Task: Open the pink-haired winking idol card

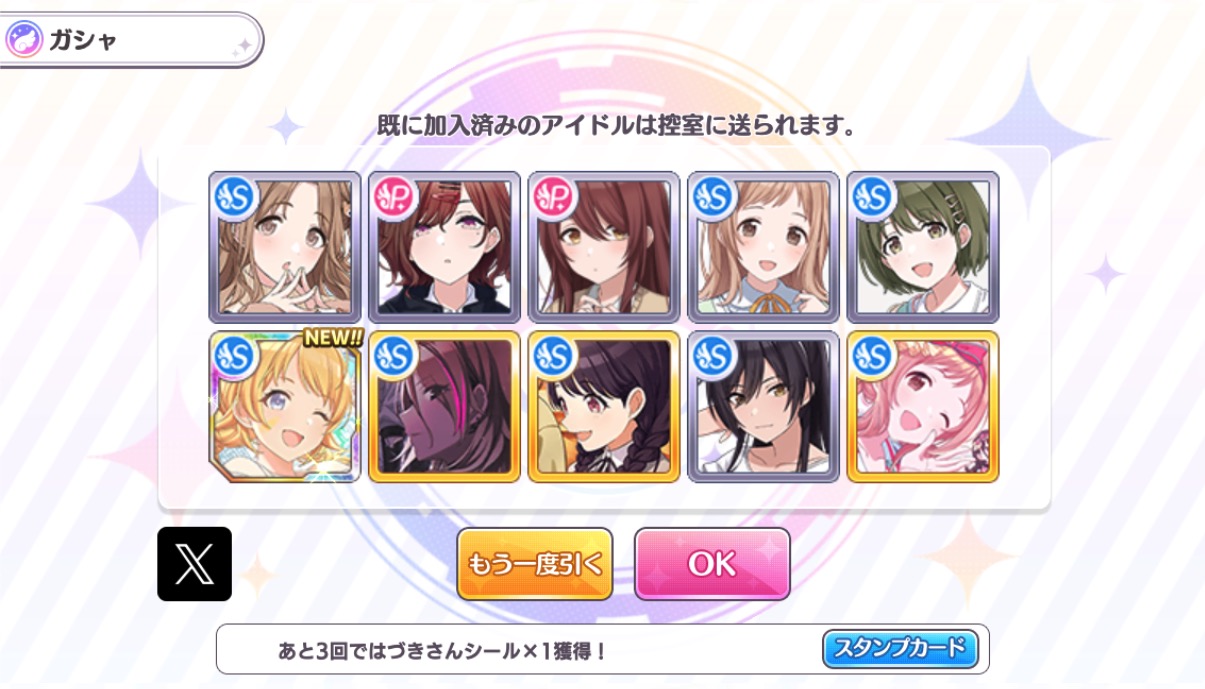Action: click(x=922, y=407)
